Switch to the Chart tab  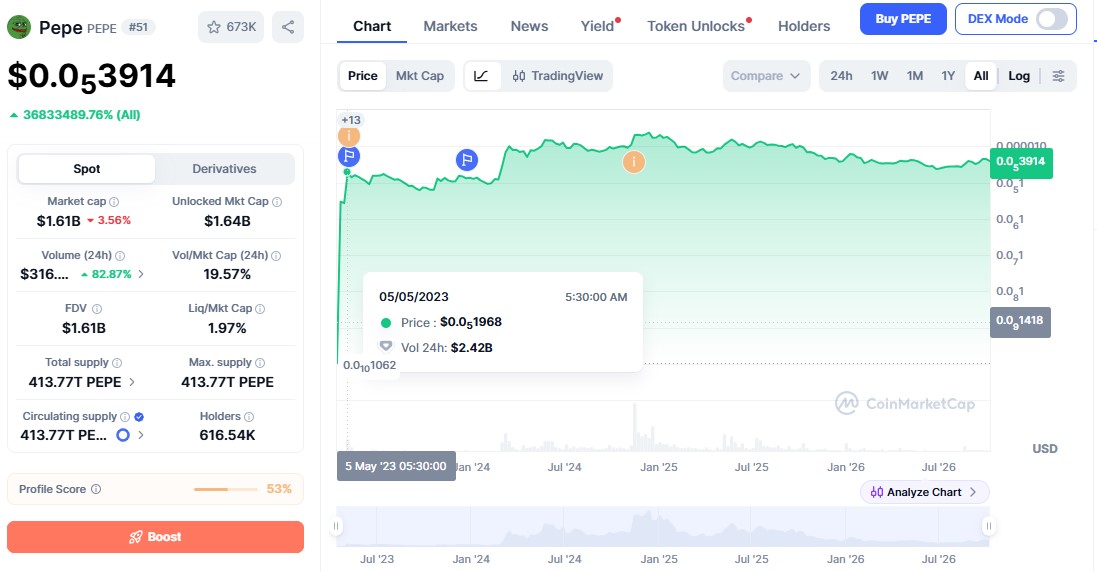[371, 26]
